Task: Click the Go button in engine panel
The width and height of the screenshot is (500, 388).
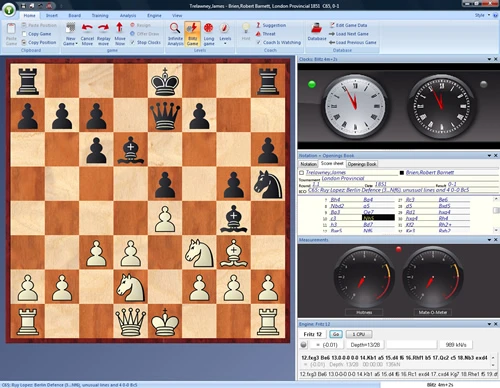Action: point(336,334)
